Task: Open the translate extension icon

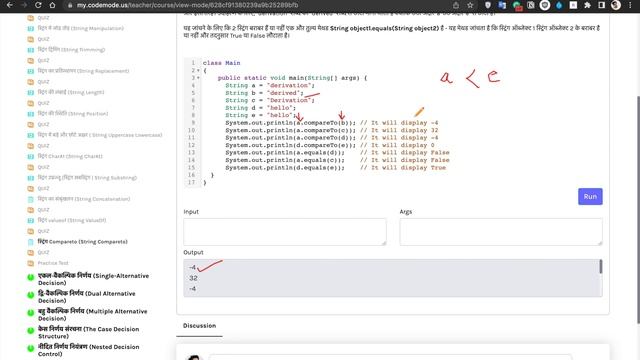Action: coord(502,5)
